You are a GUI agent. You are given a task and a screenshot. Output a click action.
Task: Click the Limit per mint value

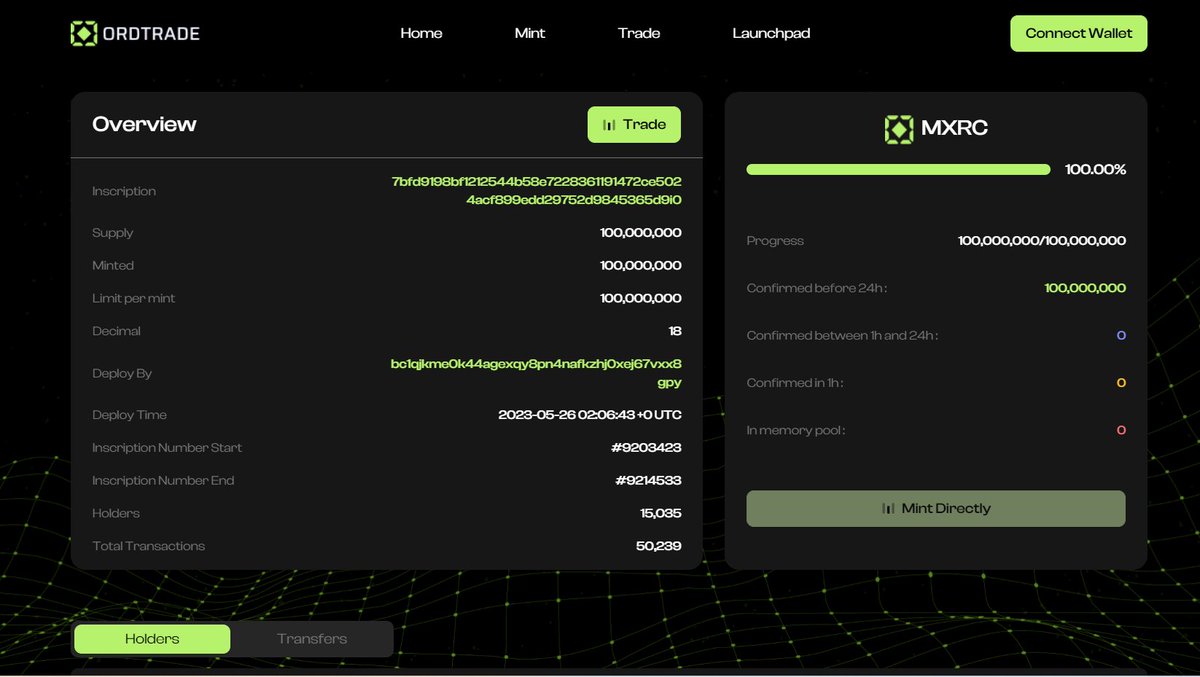tap(641, 298)
